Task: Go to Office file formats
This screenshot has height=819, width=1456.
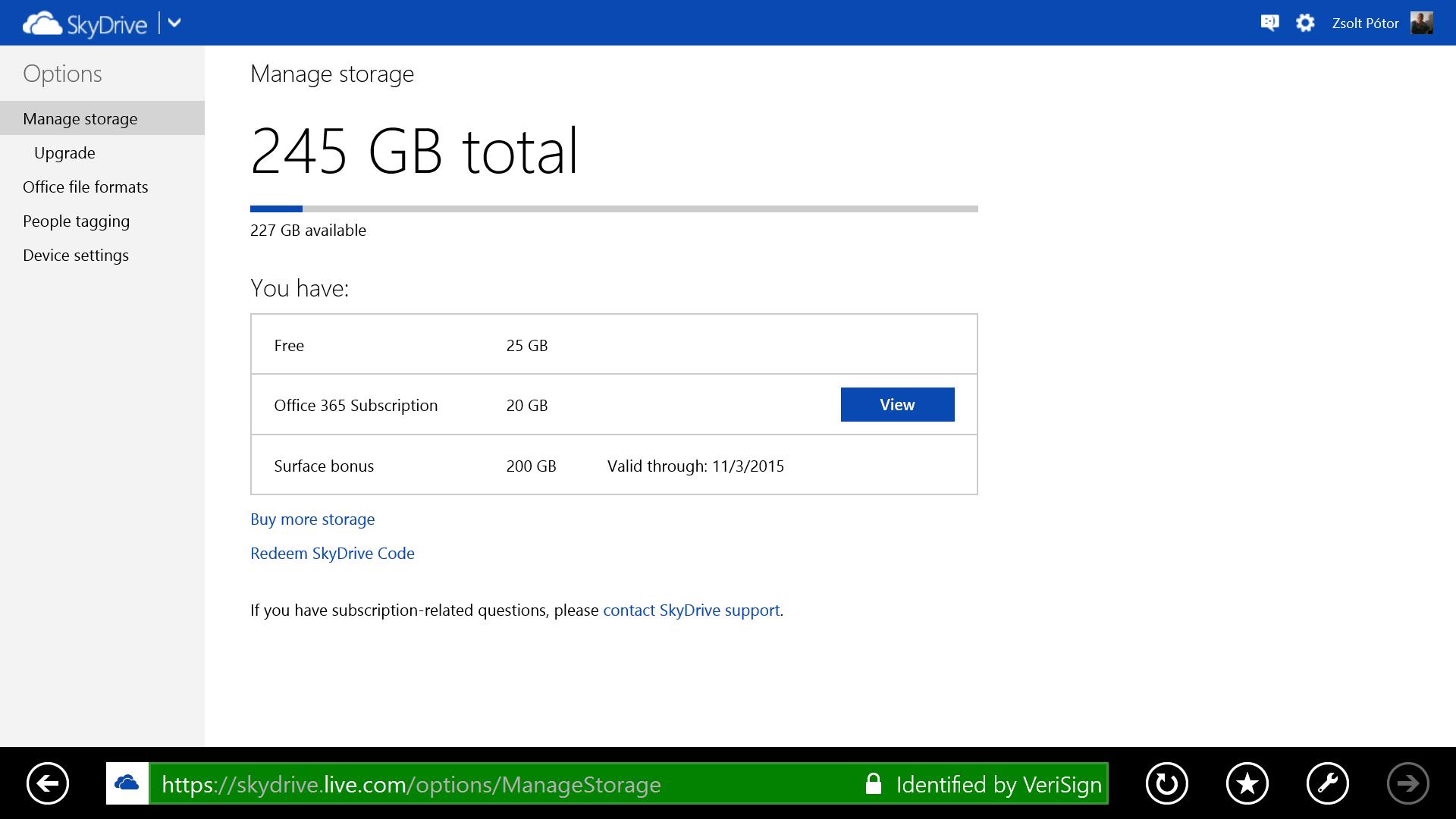Action: (x=85, y=187)
